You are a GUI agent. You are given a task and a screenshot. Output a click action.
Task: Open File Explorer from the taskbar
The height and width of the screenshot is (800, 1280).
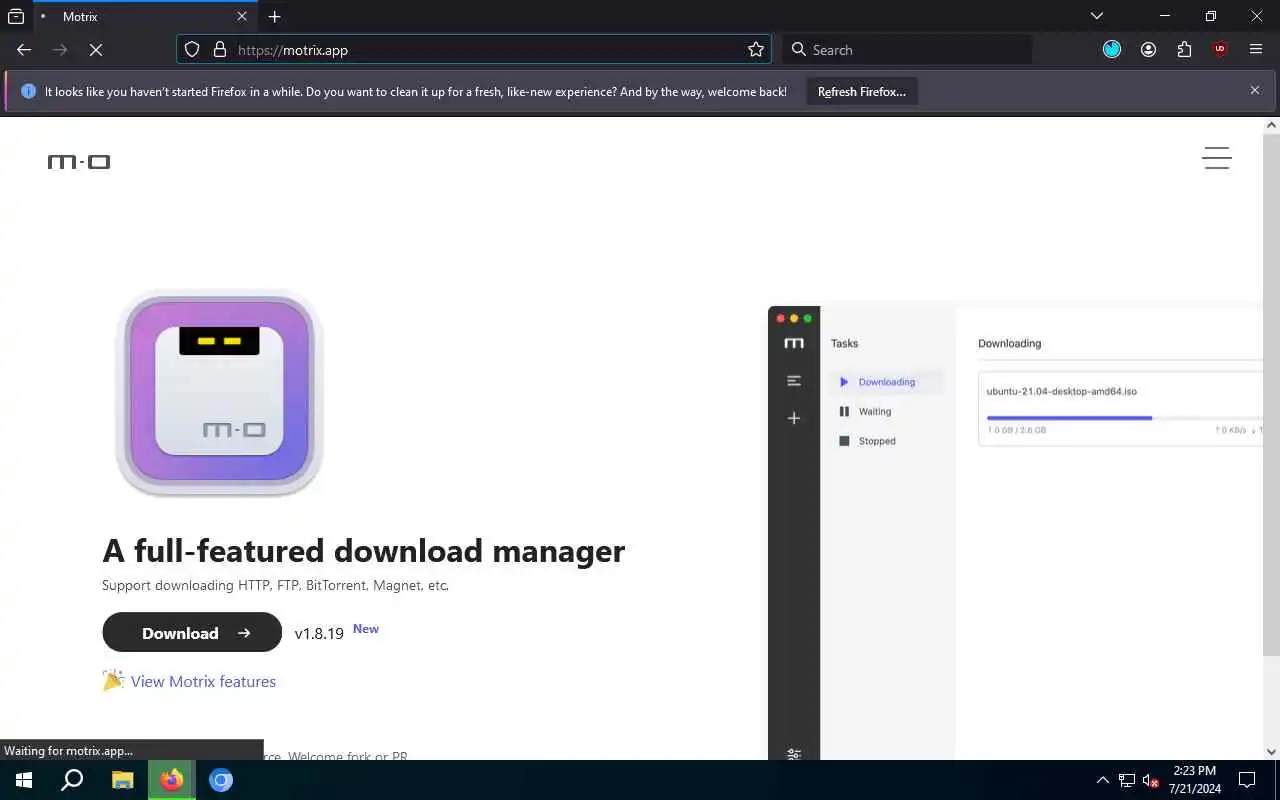coord(122,780)
